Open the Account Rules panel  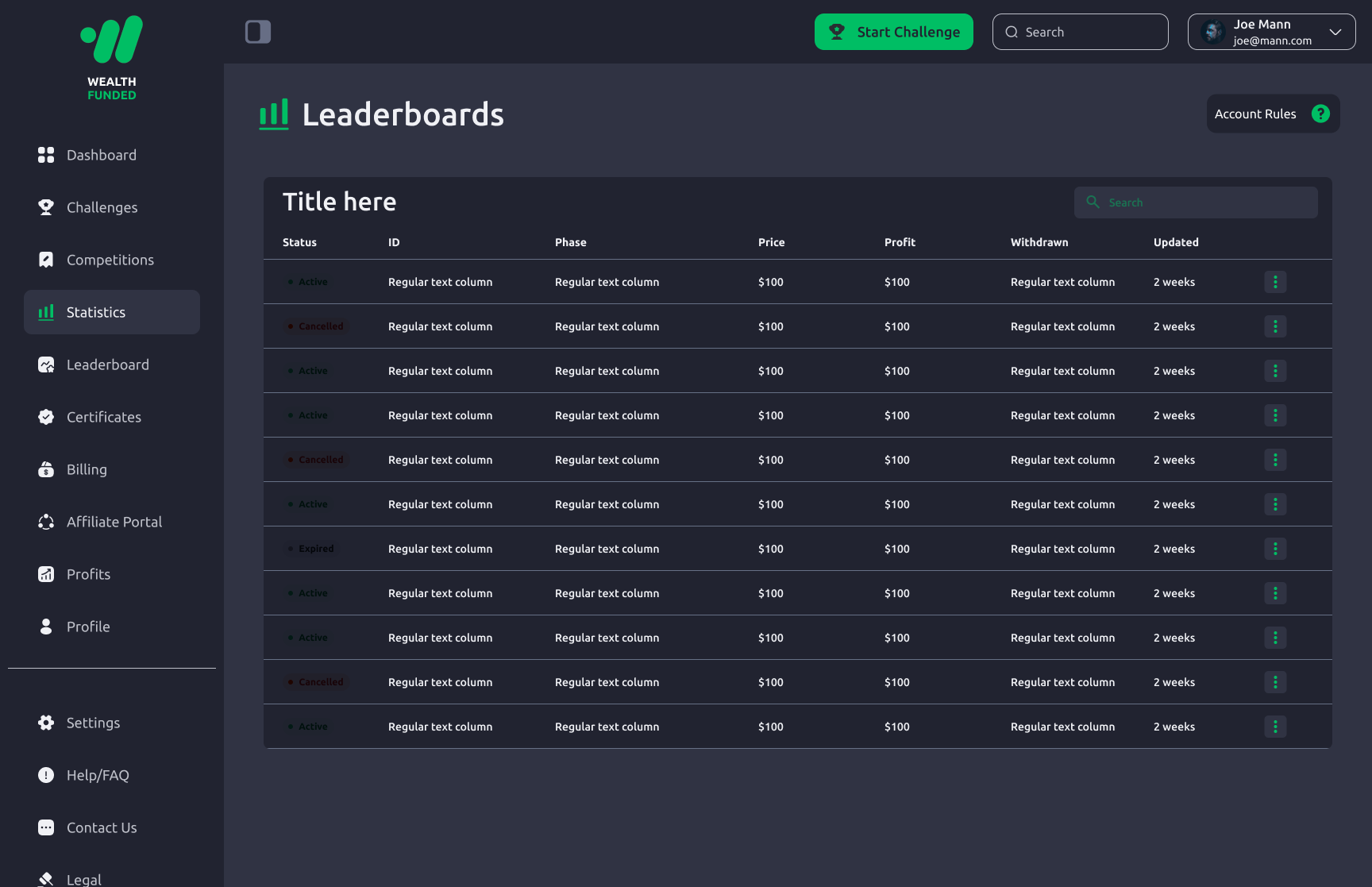(x=1256, y=114)
